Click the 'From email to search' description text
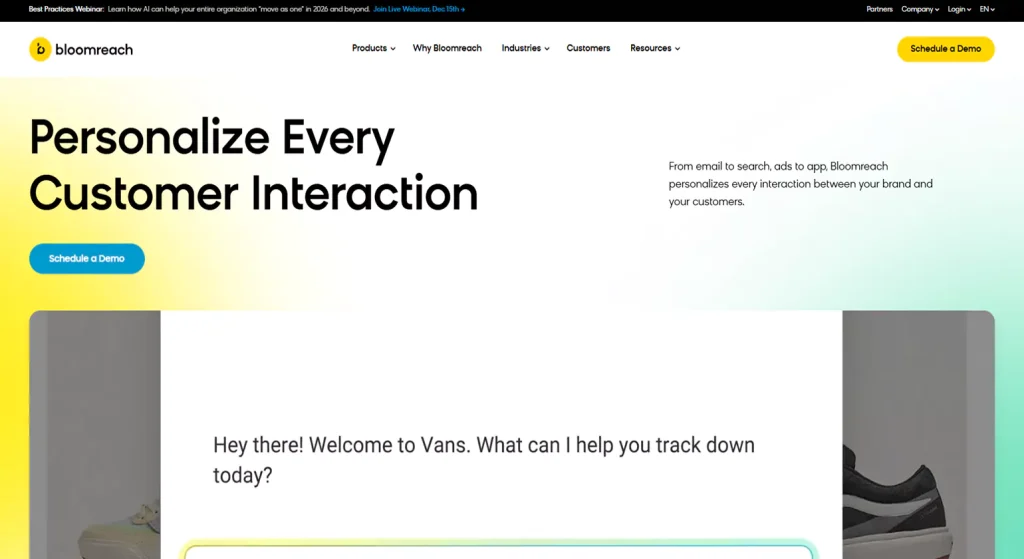Viewport: 1024px width, 559px height. click(x=800, y=184)
